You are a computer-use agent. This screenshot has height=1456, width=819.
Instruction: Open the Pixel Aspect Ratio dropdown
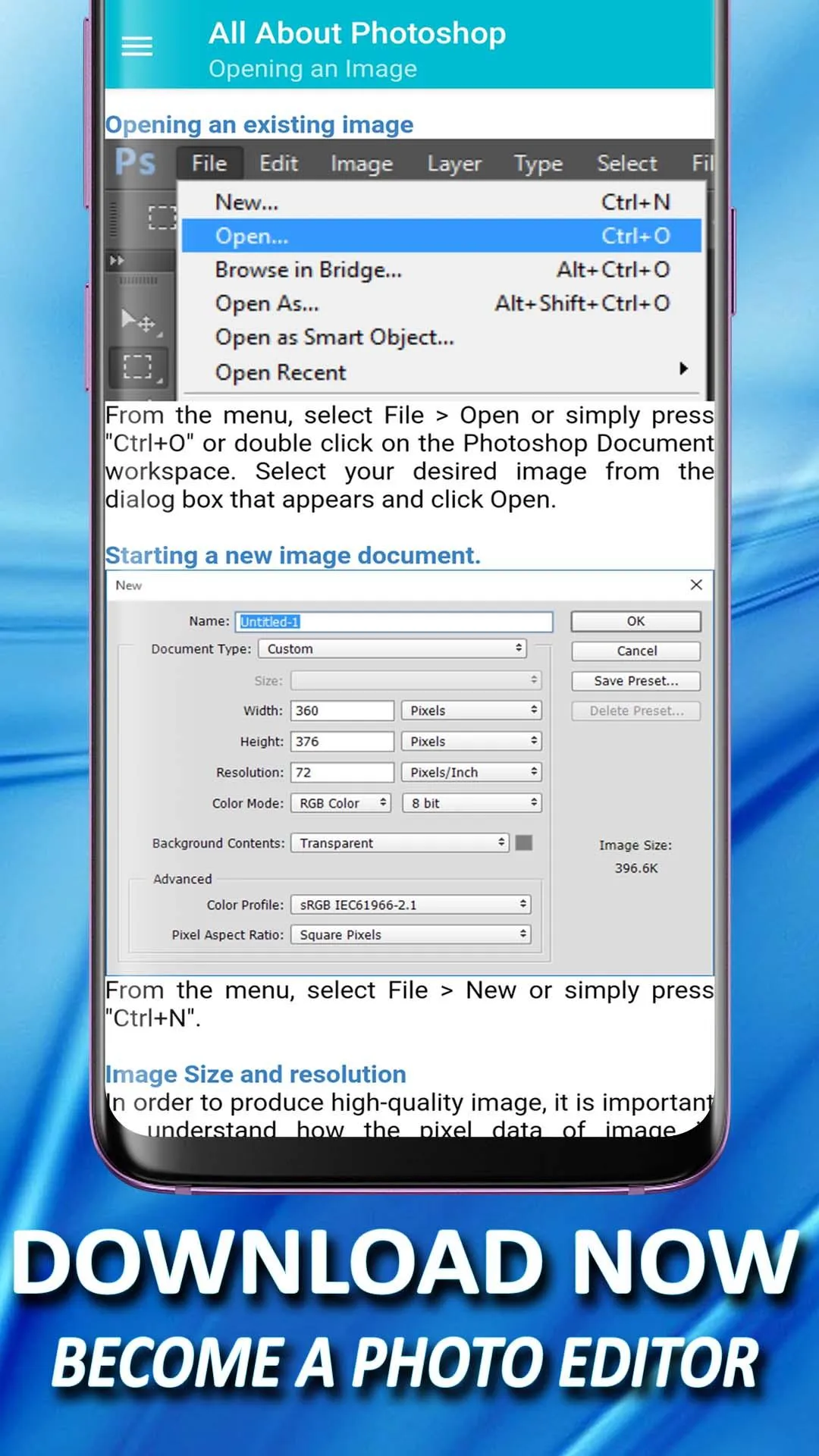click(410, 935)
